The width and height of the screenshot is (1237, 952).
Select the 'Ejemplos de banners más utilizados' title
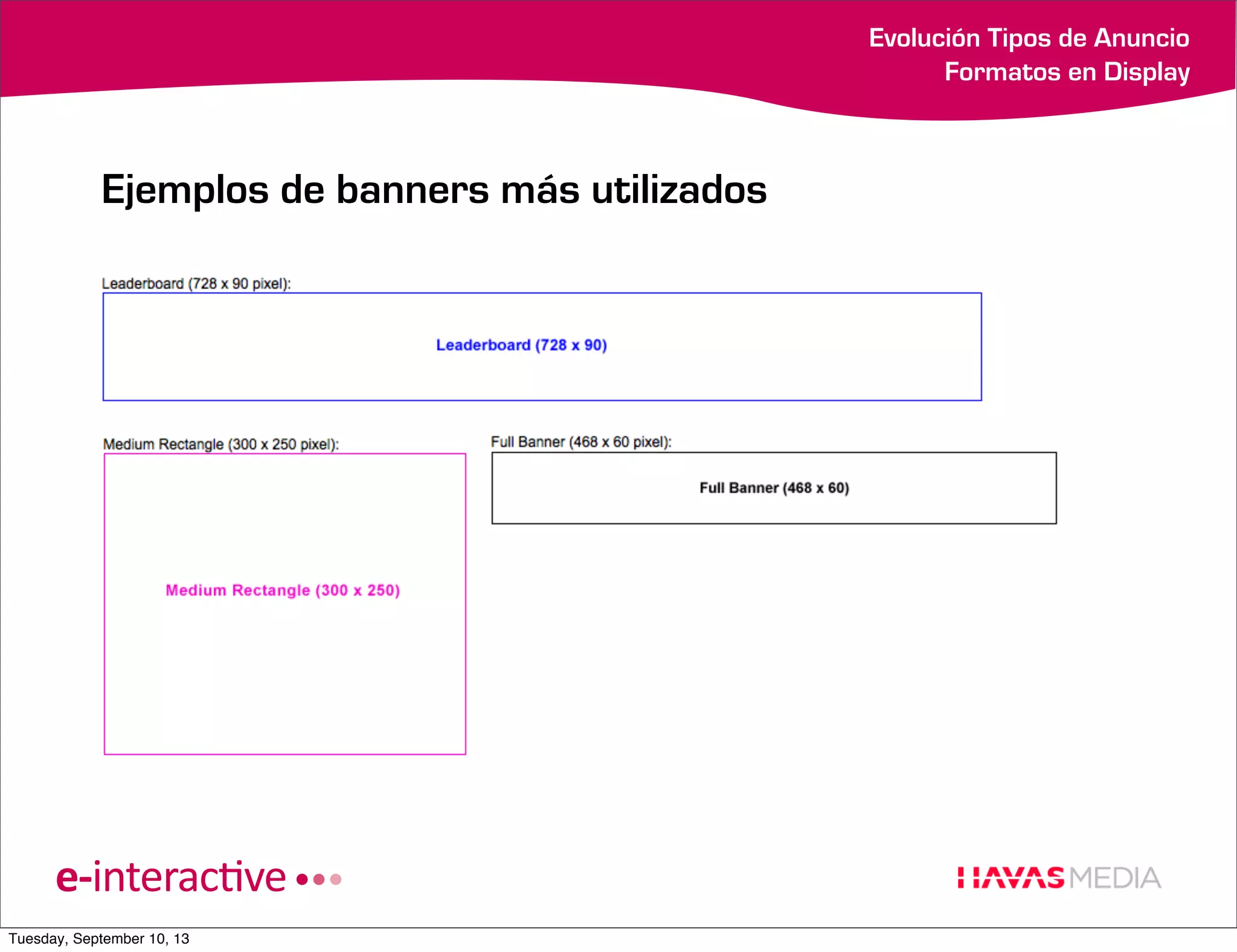[x=434, y=190]
